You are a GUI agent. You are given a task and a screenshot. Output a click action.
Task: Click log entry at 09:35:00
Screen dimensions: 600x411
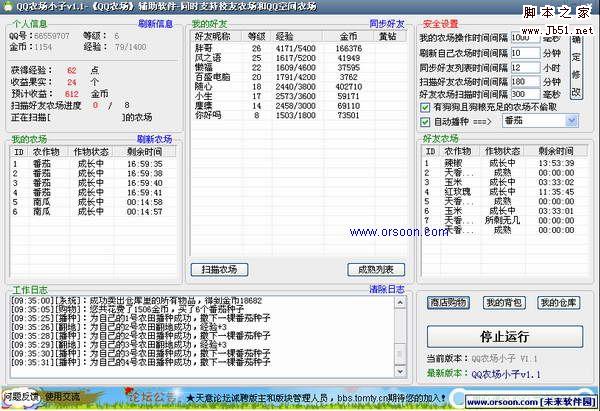tap(136, 301)
